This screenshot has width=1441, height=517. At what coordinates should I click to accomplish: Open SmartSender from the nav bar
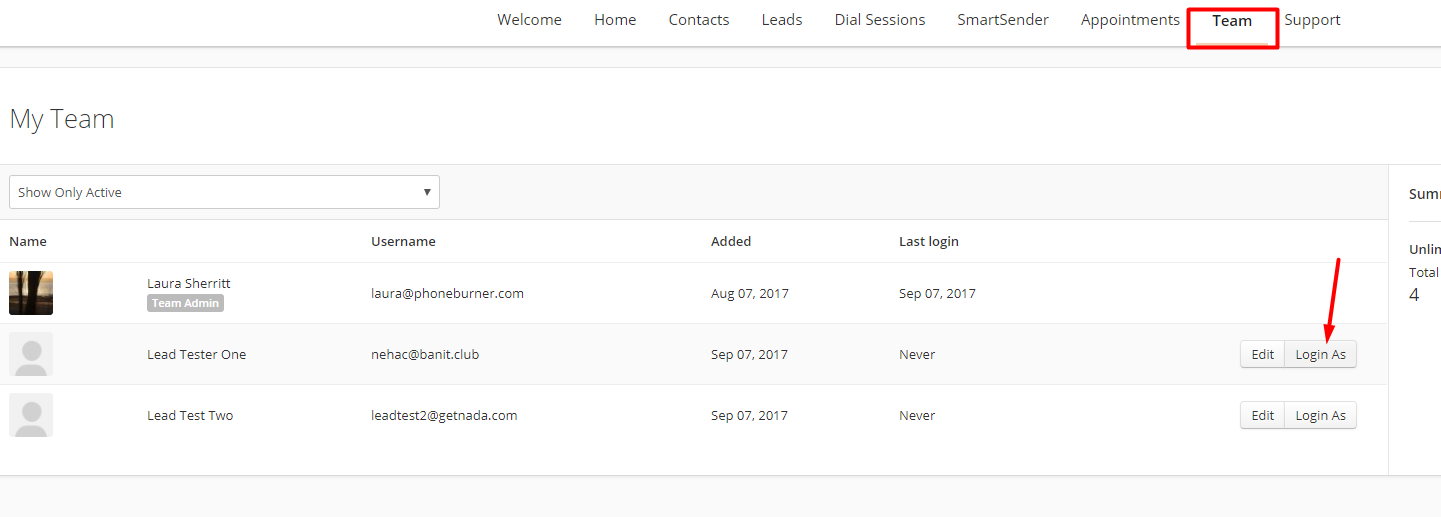click(x=1003, y=20)
